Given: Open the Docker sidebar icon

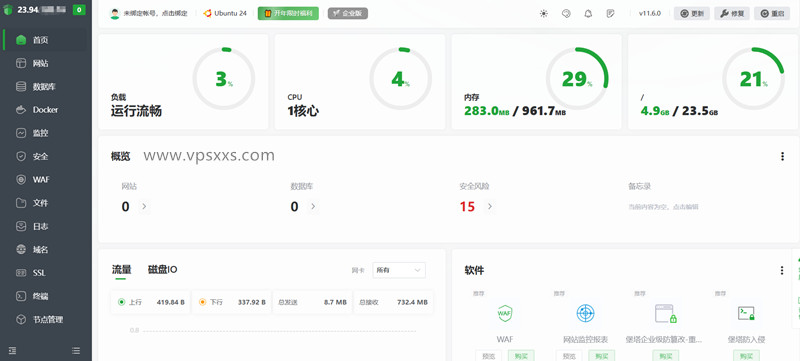Looking at the screenshot, I should [x=21, y=110].
